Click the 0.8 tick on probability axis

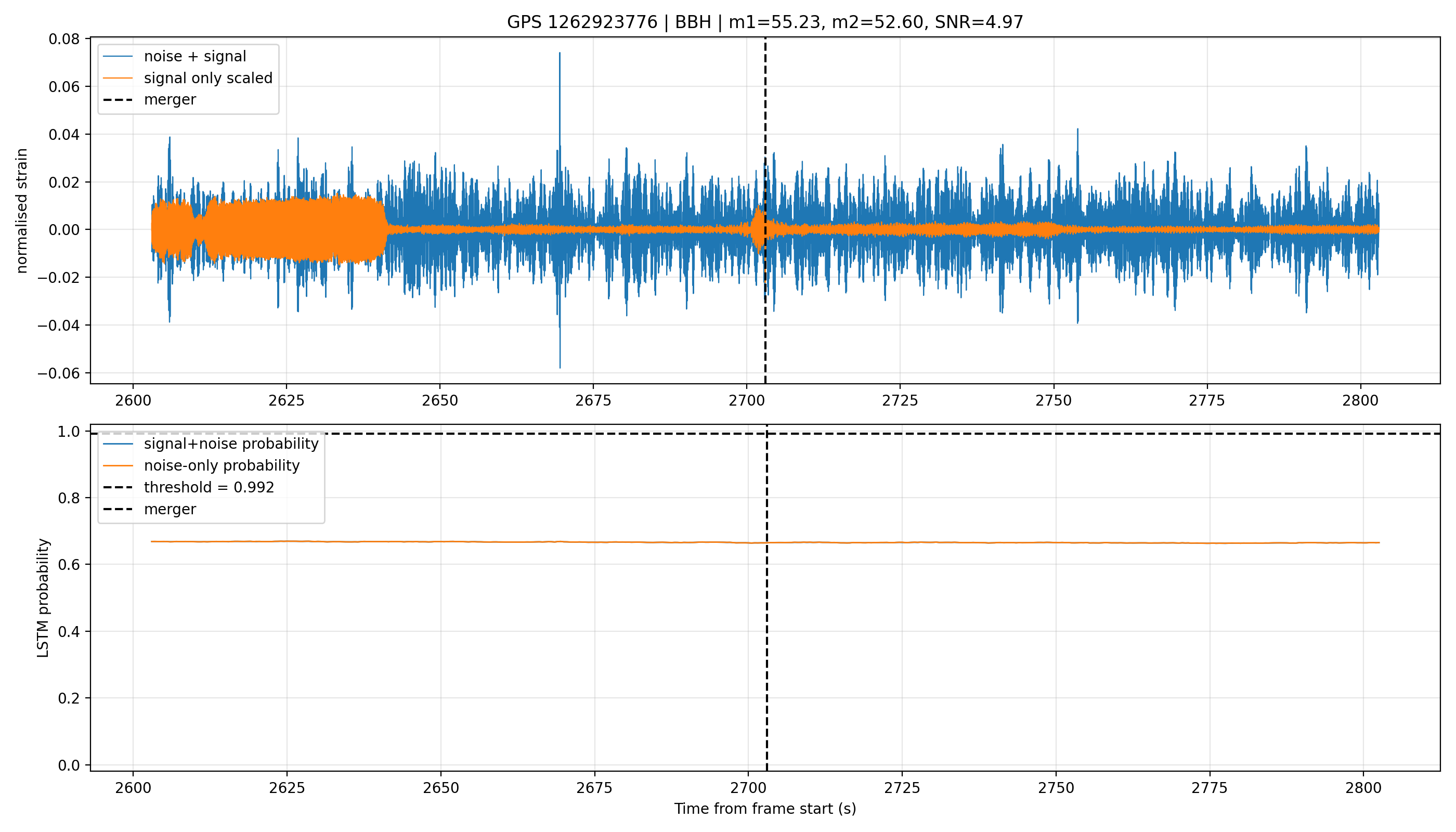70,498
